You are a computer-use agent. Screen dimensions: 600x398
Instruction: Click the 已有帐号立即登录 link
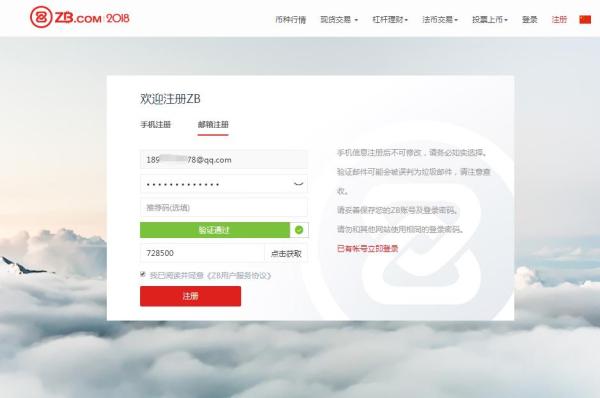(x=367, y=249)
